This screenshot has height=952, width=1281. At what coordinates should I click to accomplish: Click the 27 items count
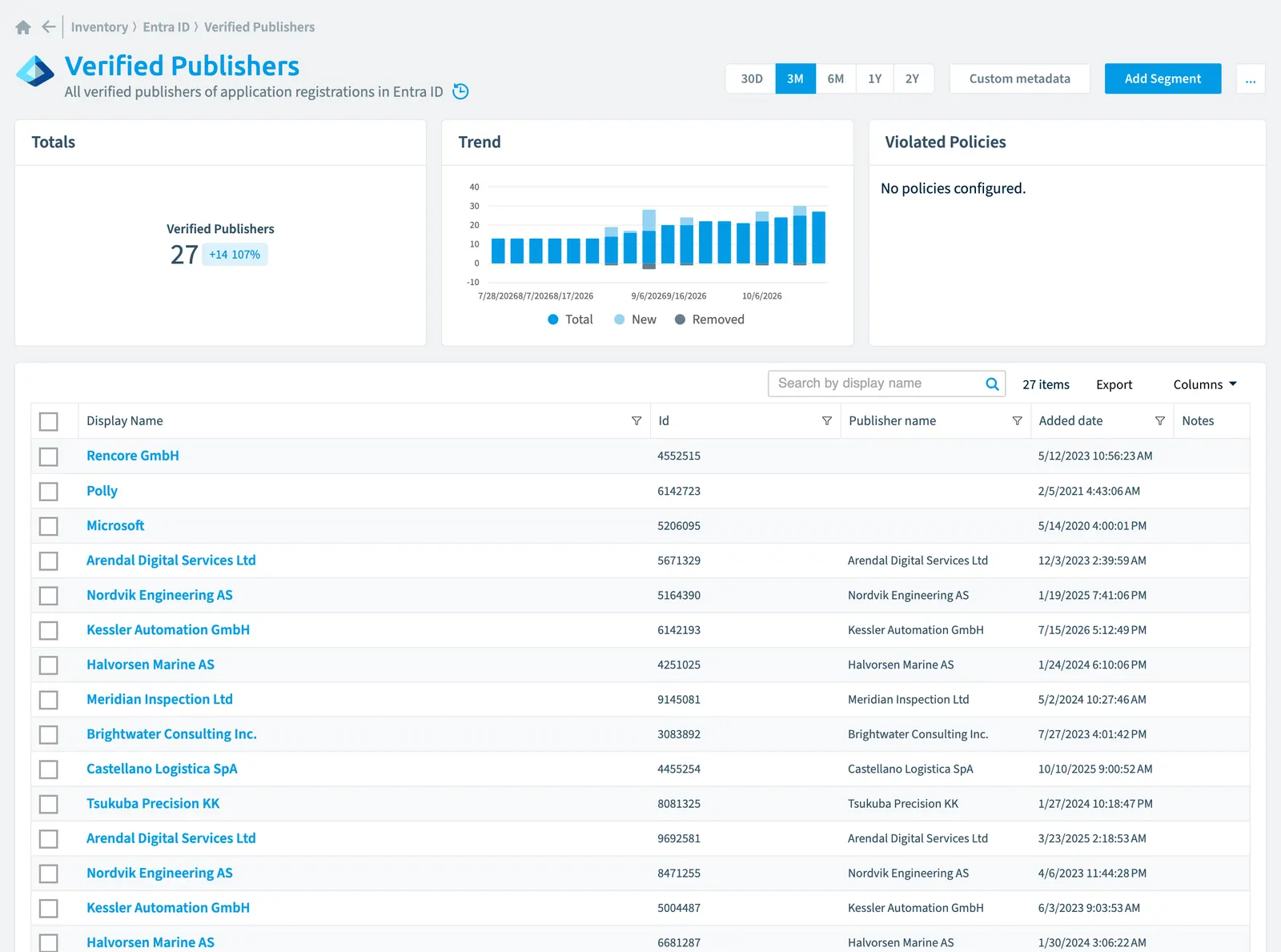(x=1046, y=384)
